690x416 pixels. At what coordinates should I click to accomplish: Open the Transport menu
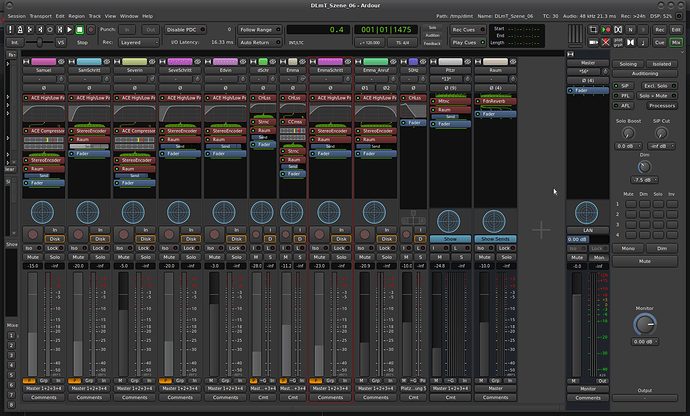point(41,17)
